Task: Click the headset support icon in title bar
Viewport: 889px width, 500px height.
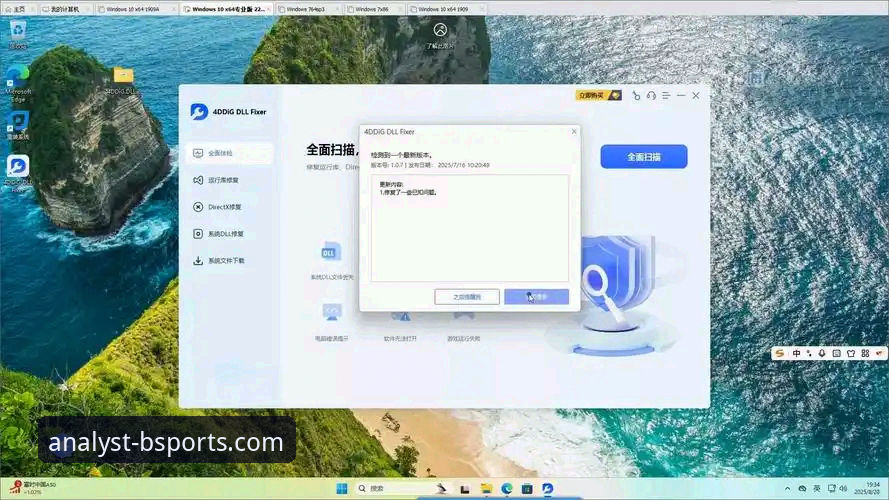Action: (x=651, y=96)
